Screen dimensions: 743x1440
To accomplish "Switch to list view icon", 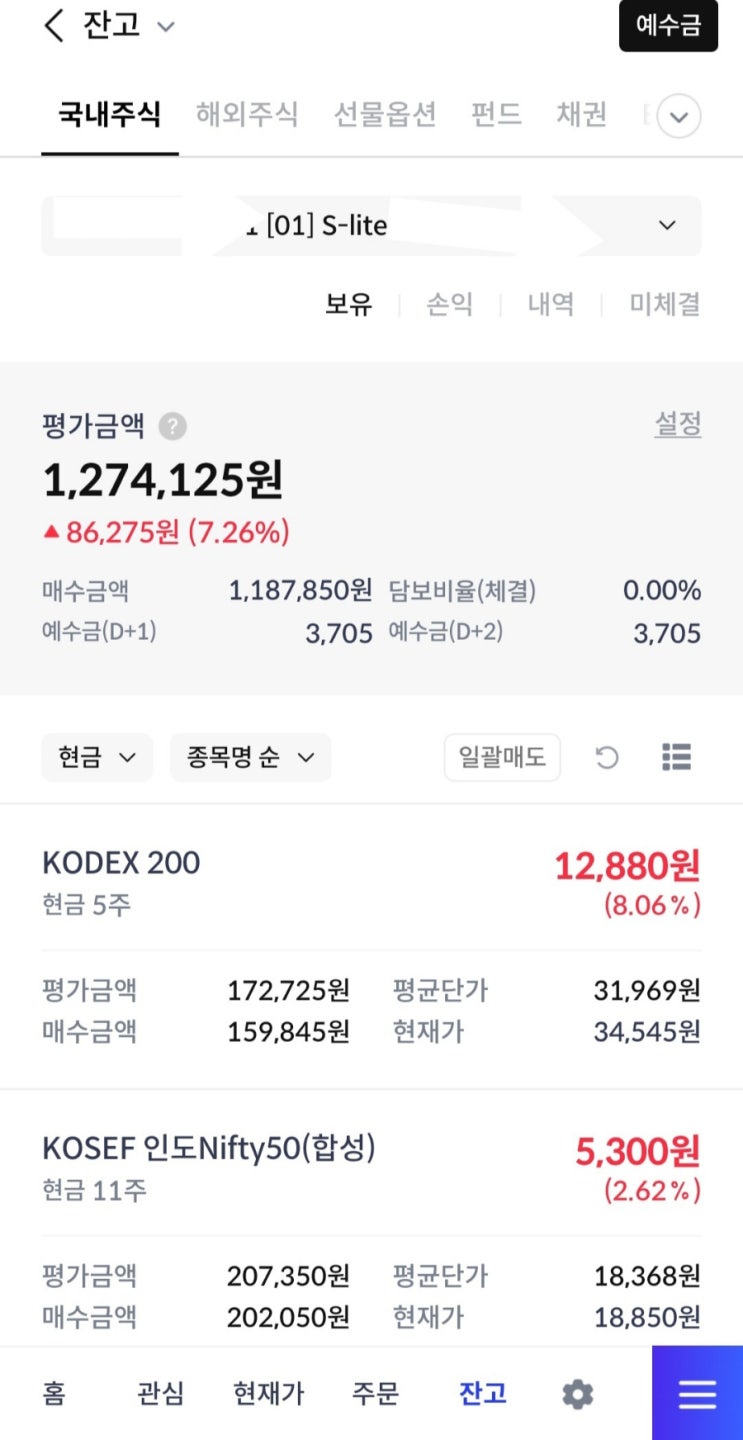I will coord(677,758).
